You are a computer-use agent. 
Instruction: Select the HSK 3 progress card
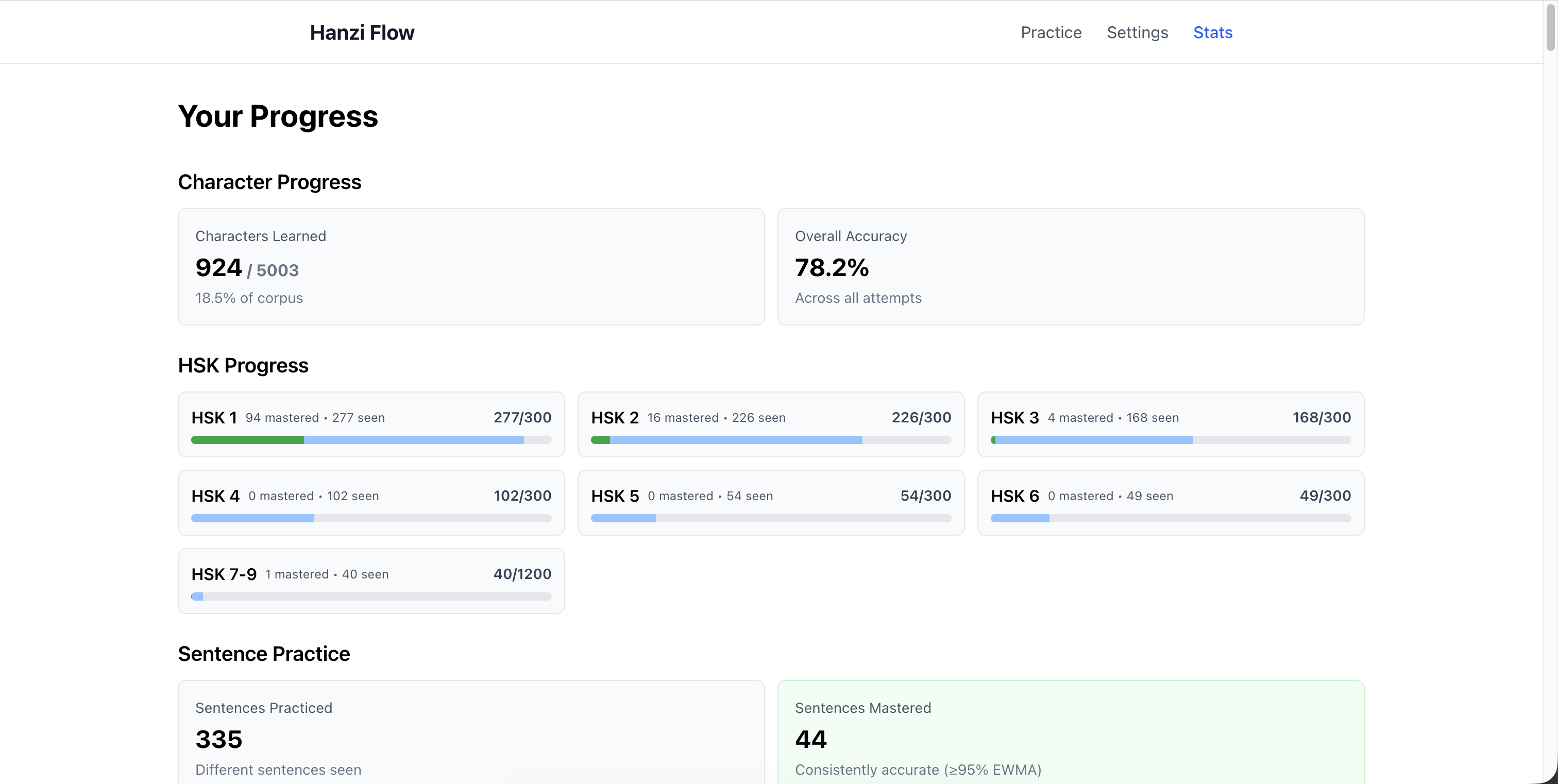(x=1171, y=424)
